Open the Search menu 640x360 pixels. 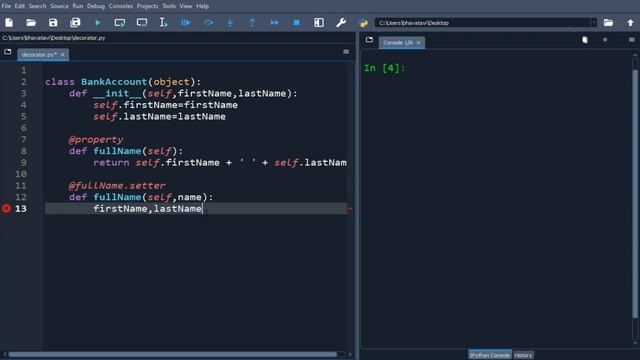point(37,6)
